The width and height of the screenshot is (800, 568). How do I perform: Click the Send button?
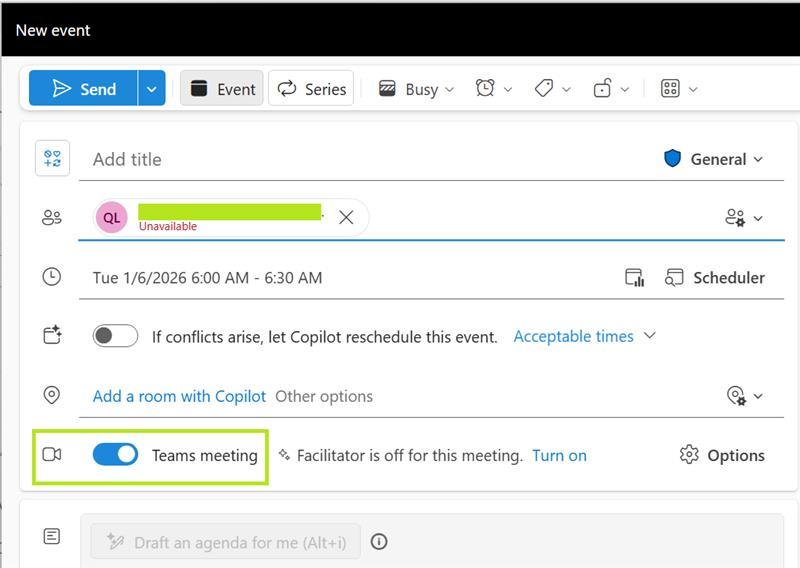[83, 89]
